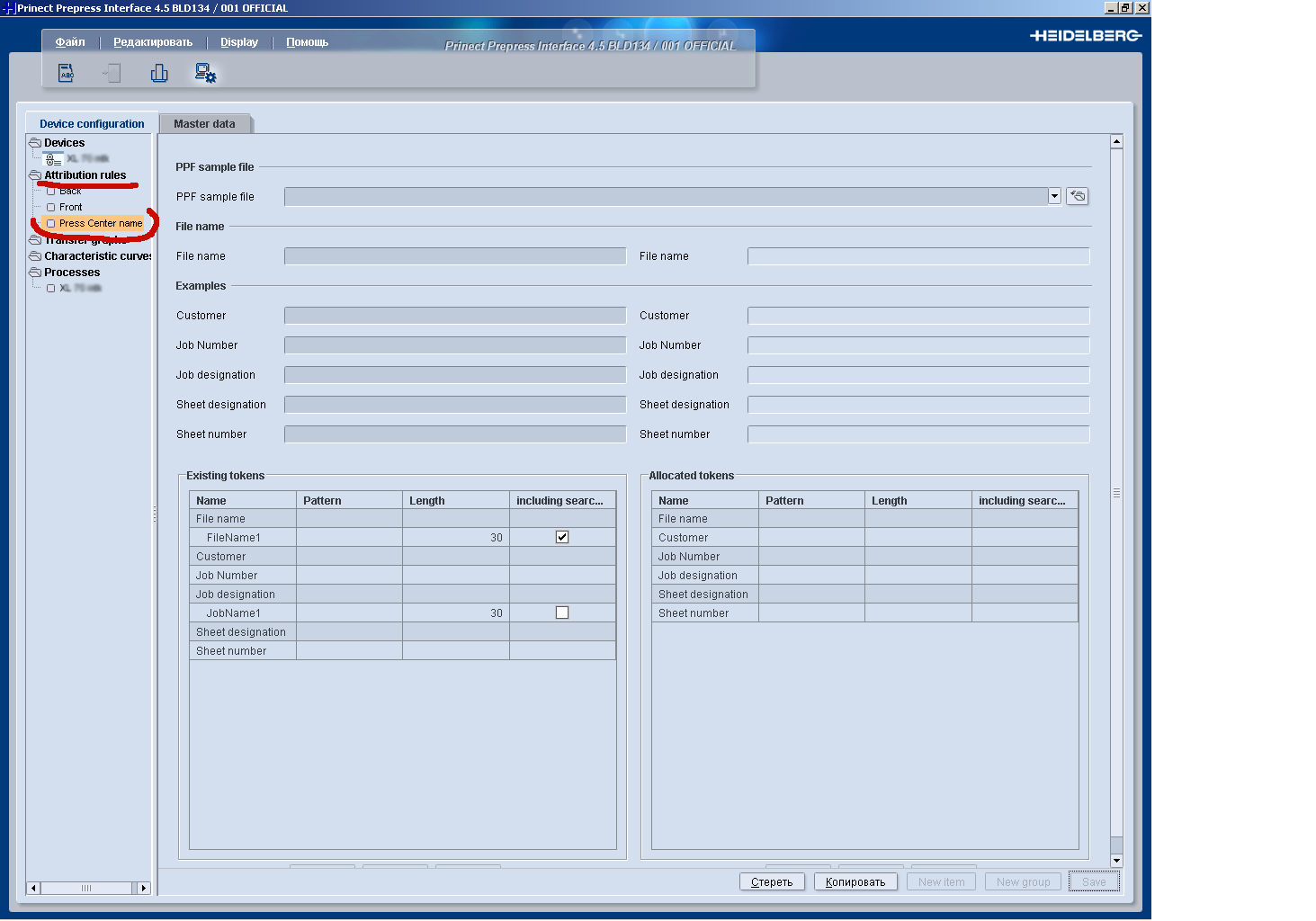Click Sheet number row in Existing tokens

point(402,650)
